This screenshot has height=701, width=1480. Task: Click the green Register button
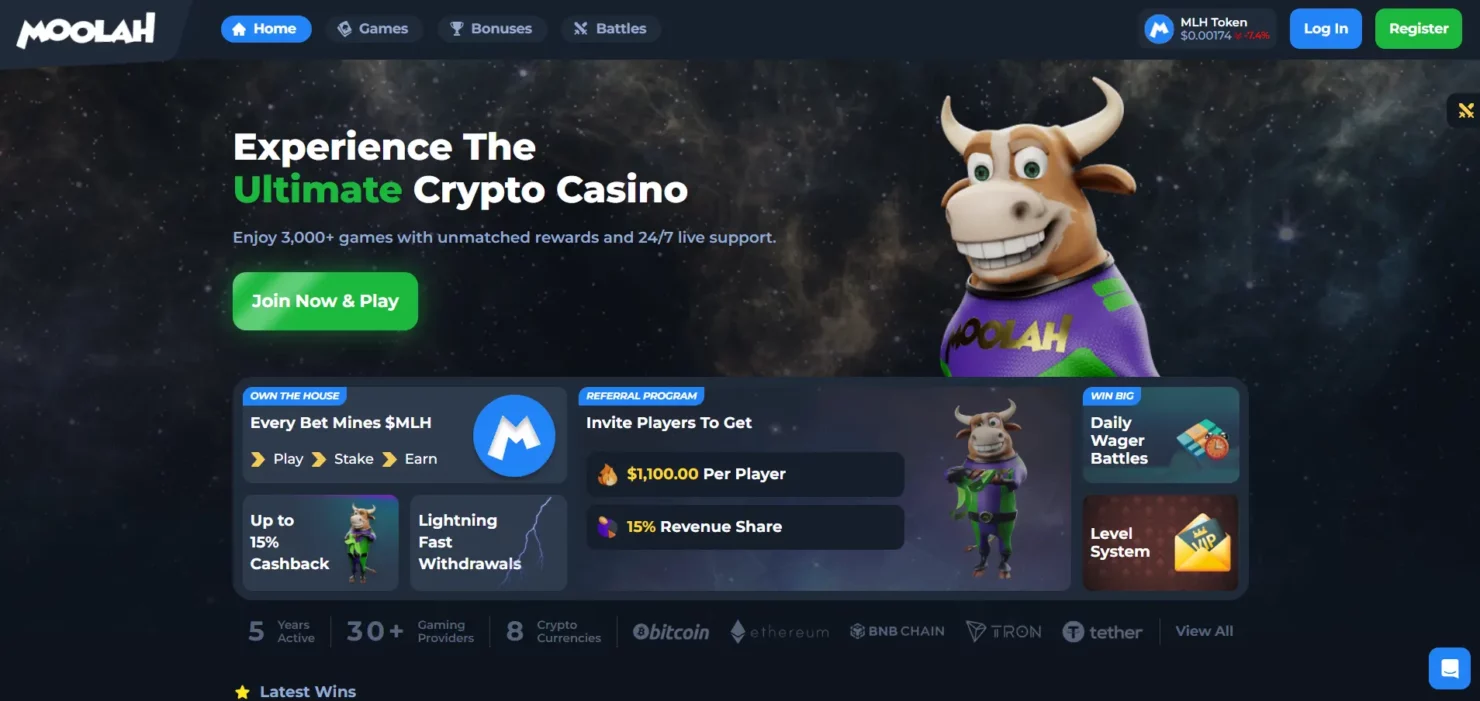(x=1418, y=29)
